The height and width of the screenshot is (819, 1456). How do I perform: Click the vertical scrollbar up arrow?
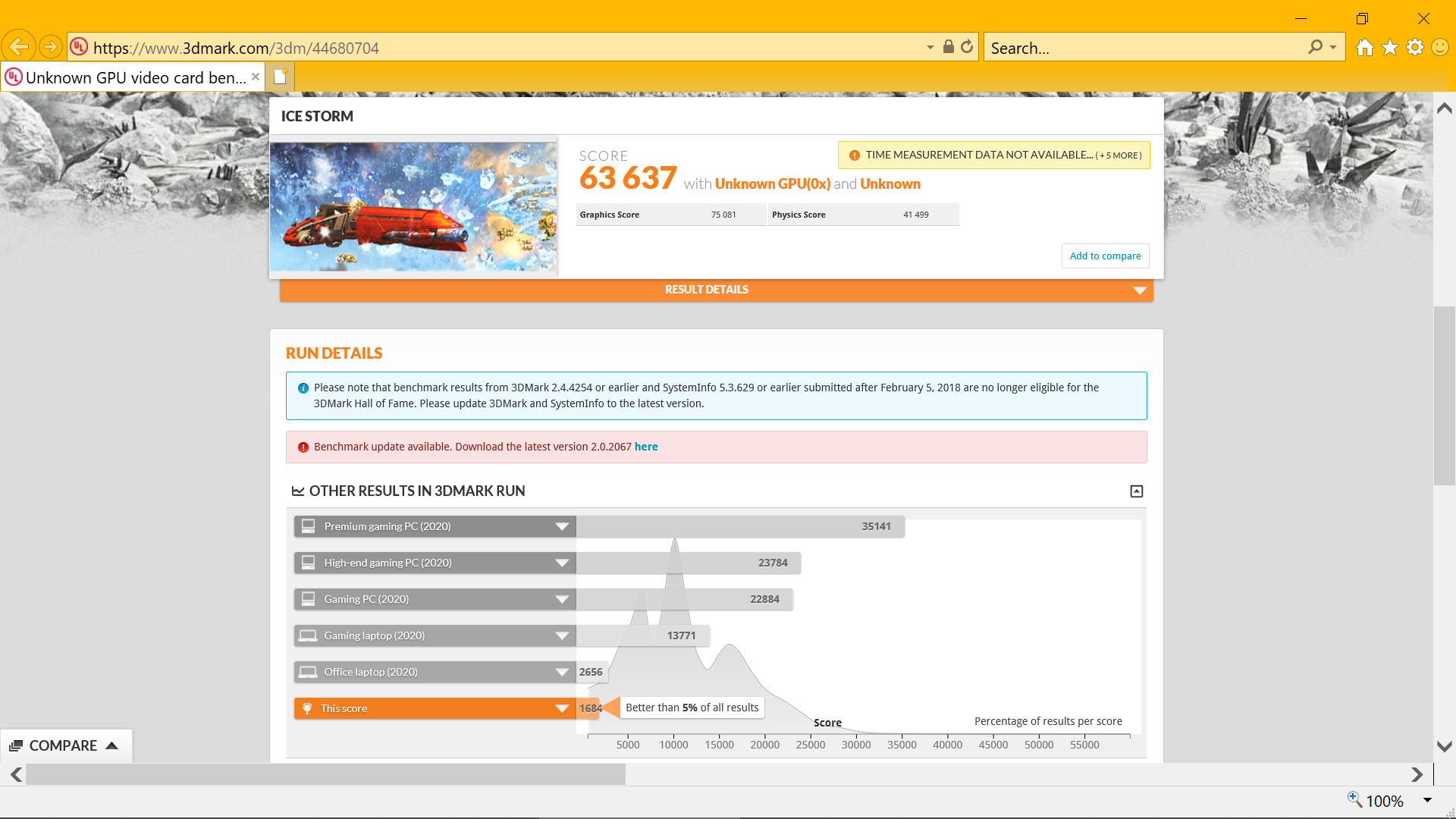pyautogui.click(x=1445, y=108)
